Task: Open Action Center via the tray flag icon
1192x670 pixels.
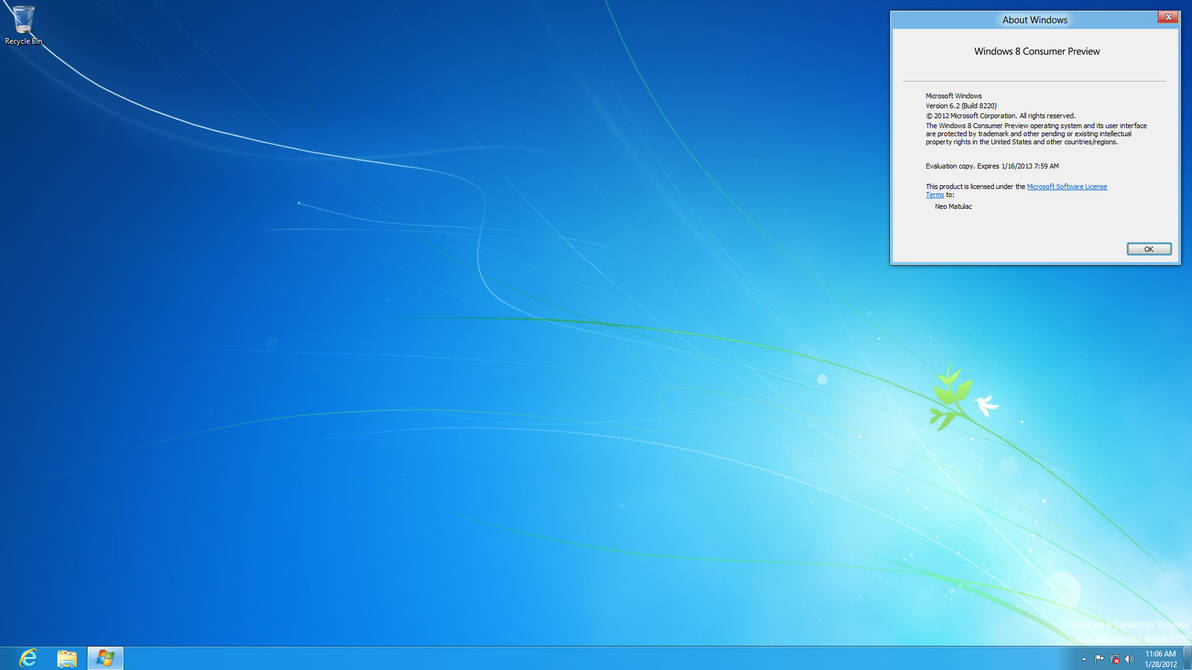Action: click(x=1098, y=659)
